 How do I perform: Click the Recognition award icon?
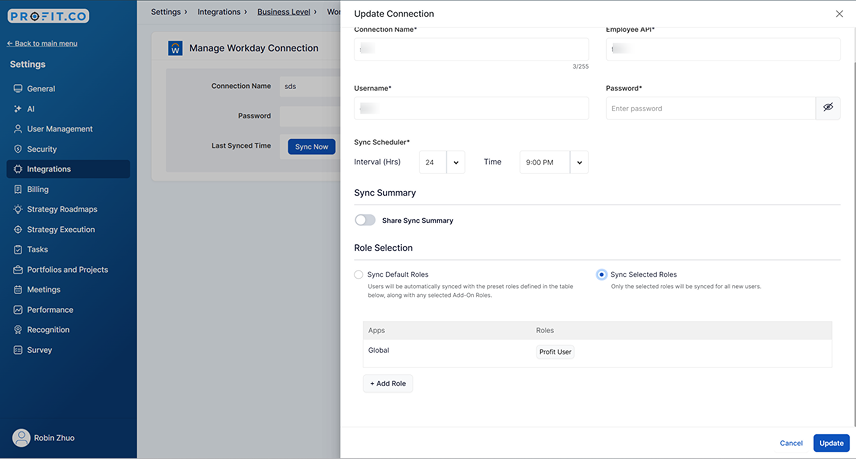(x=18, y=330)
